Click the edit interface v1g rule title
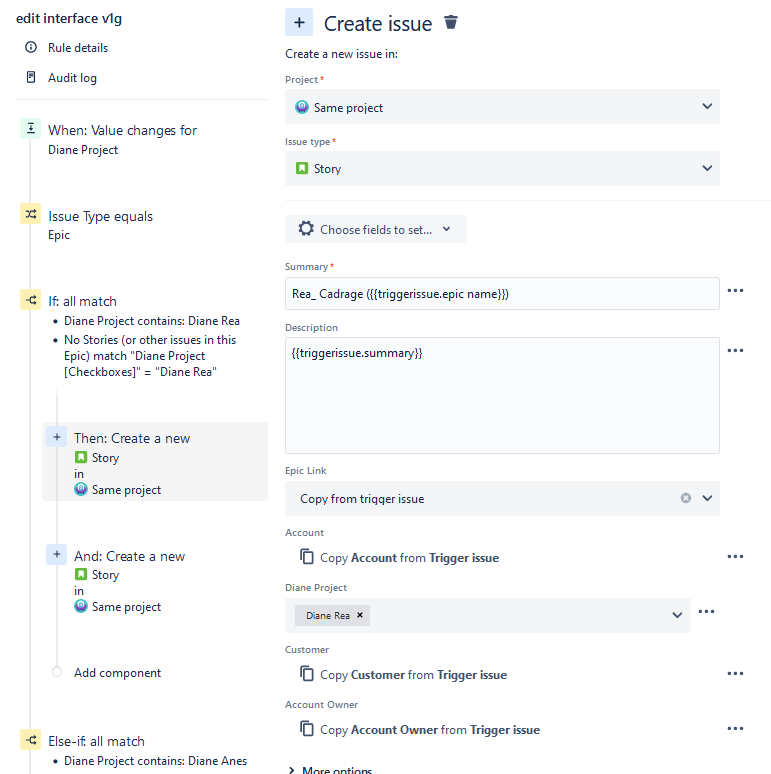 pos(69,18)
